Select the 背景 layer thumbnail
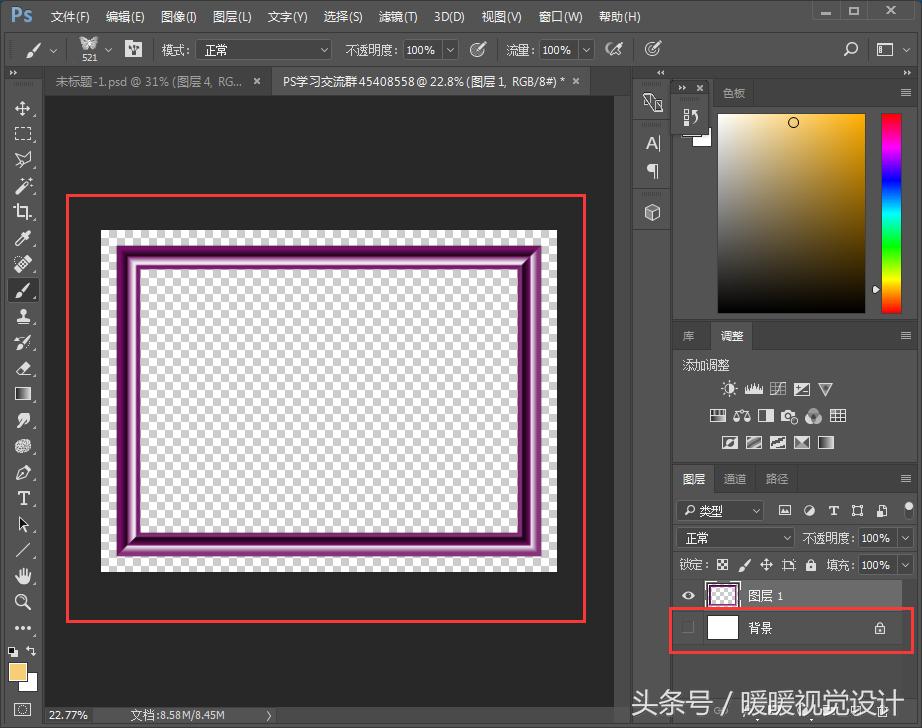 (723, 628)
